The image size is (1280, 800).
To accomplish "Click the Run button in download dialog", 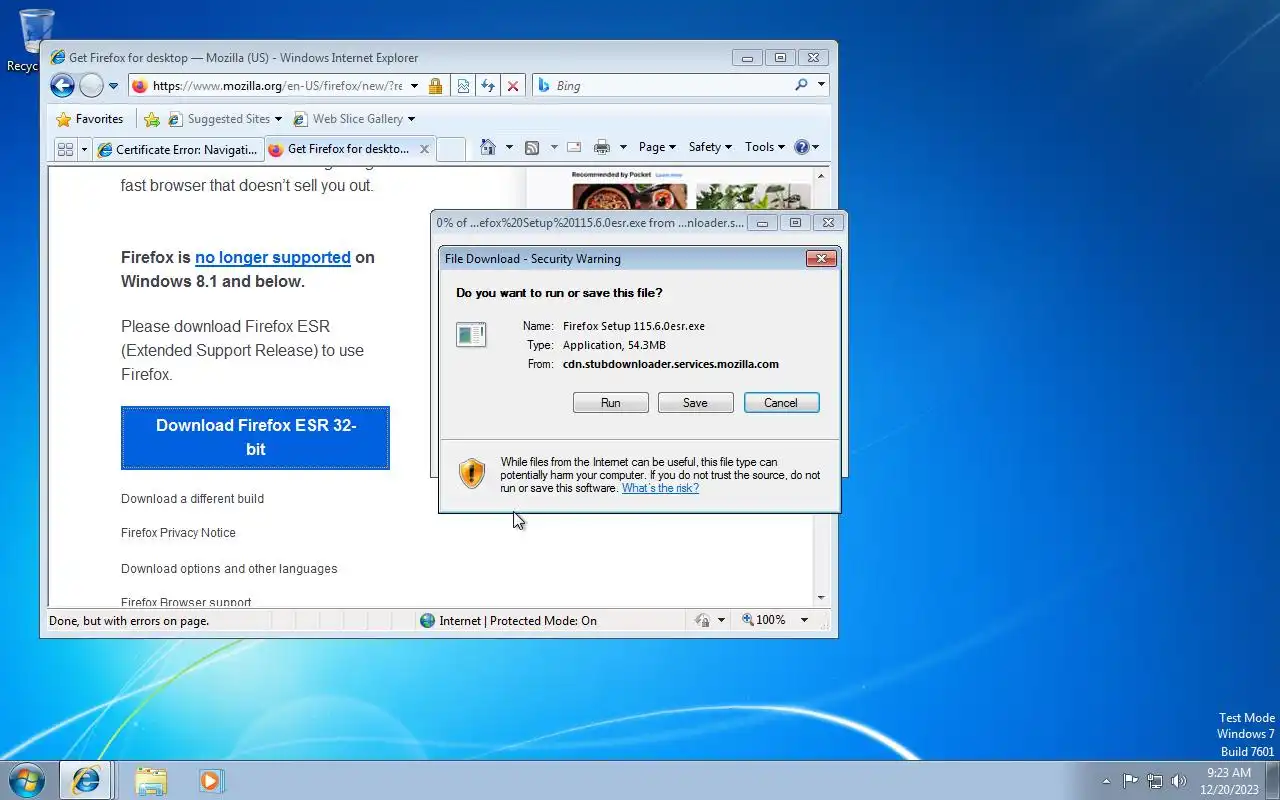I will (x=611, y=403).
